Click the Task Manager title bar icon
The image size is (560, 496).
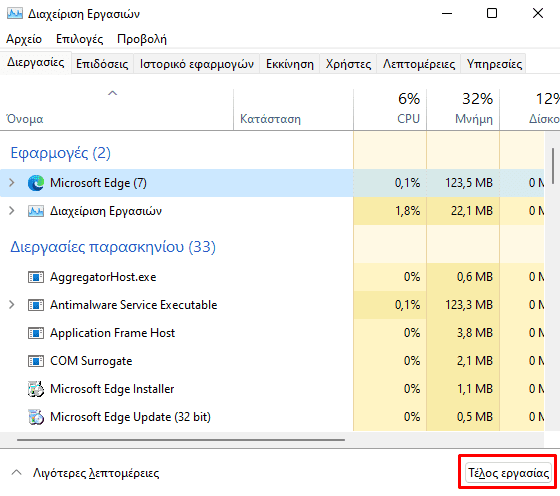click(14, 14)
